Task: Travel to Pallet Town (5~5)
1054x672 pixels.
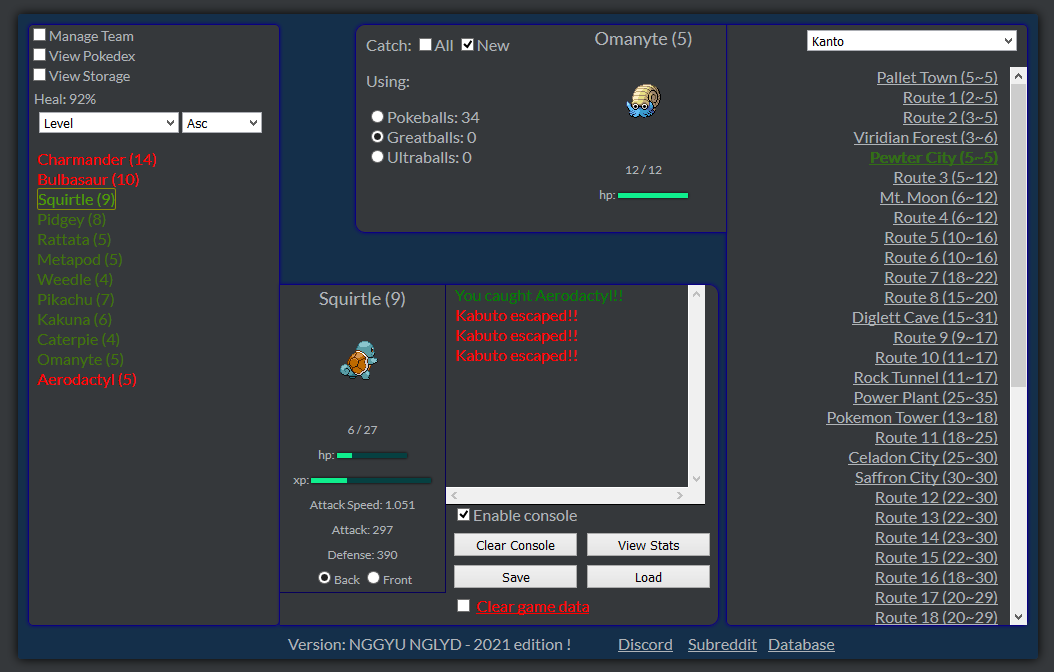Action: pyautogui.click(x=937, y=77)
